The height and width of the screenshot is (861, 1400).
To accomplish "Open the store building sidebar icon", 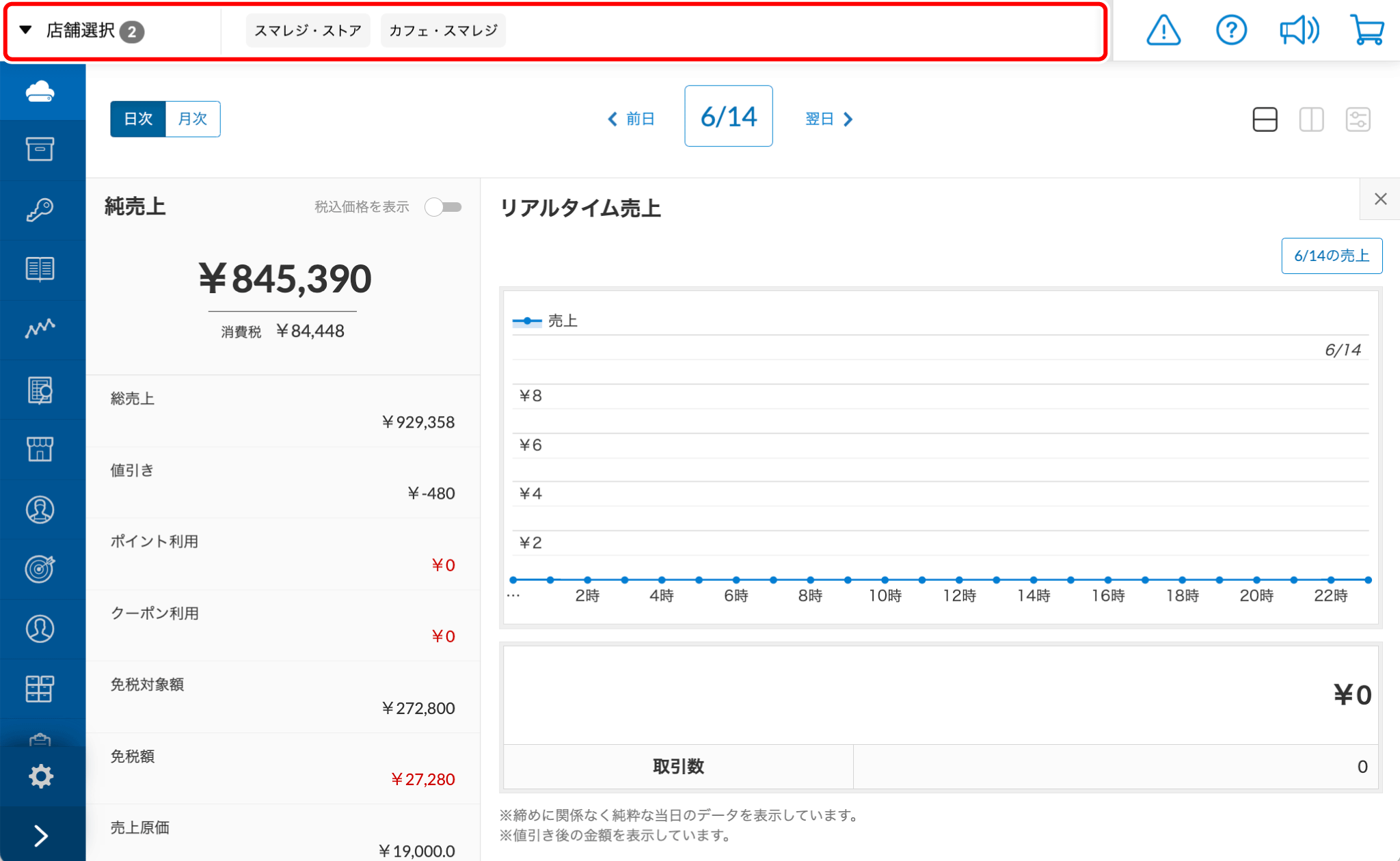I will pos(40,449).
